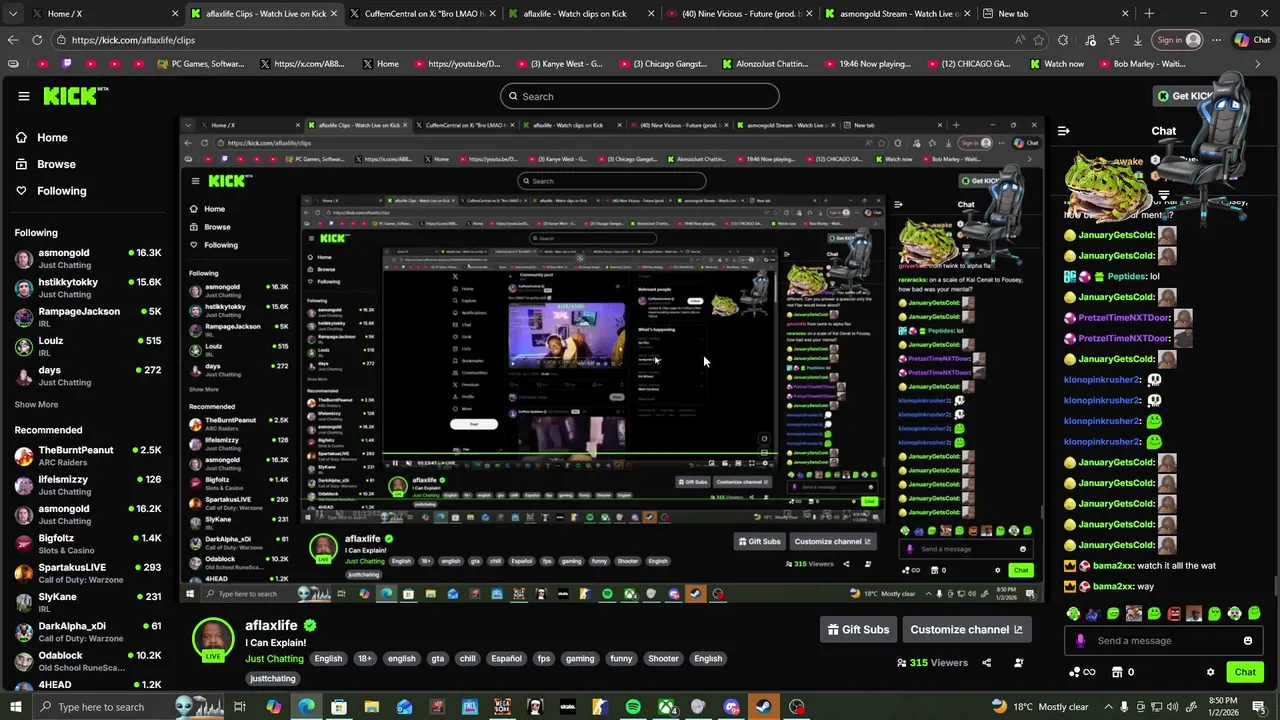Screen dimensions: 1280x720
Task: Click the user icon right of share
Action: click(x=1019, y=663)
